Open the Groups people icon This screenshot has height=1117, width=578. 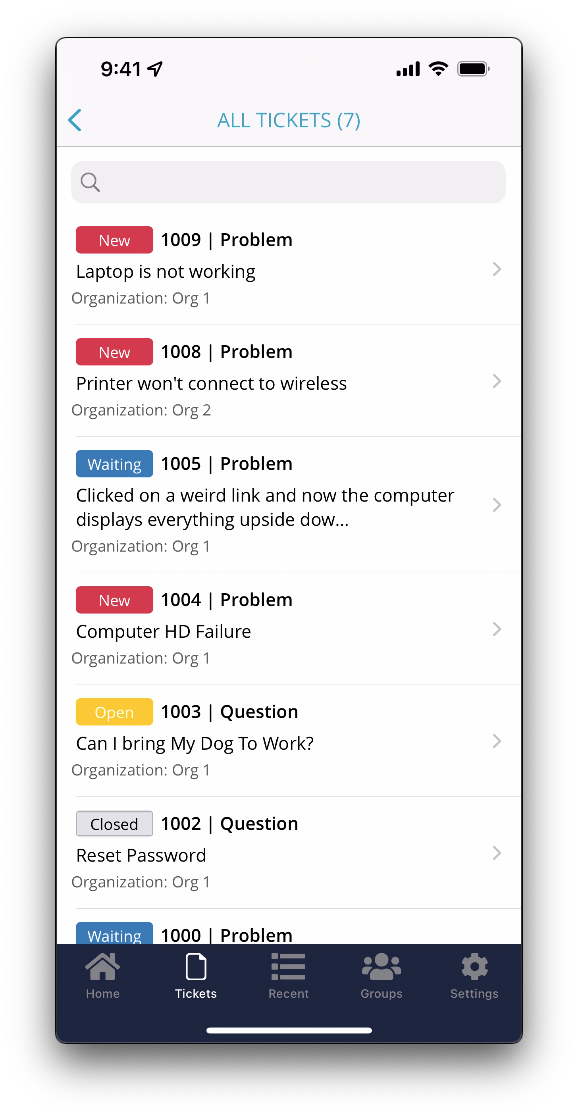coord(381,967)
